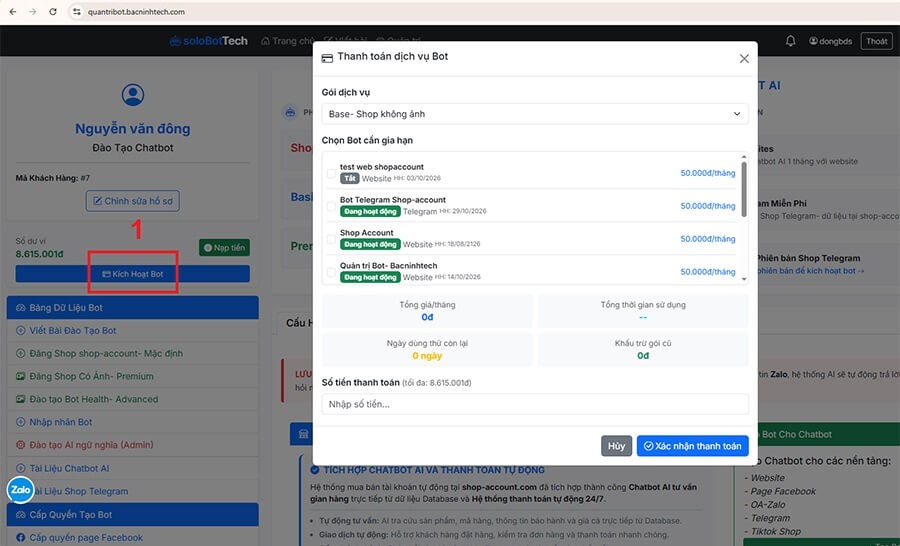Click image icon beside Đào tạo Bot Health
This screenshot has width=900, height=546.
[21, 399]
